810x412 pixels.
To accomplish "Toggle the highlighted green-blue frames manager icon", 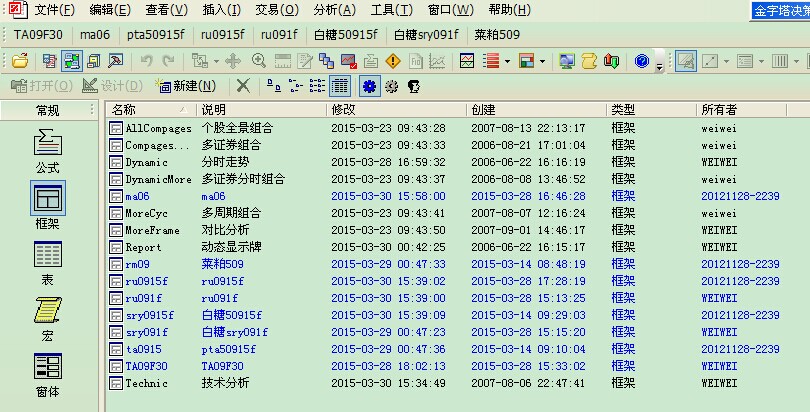I will (72, 61).
